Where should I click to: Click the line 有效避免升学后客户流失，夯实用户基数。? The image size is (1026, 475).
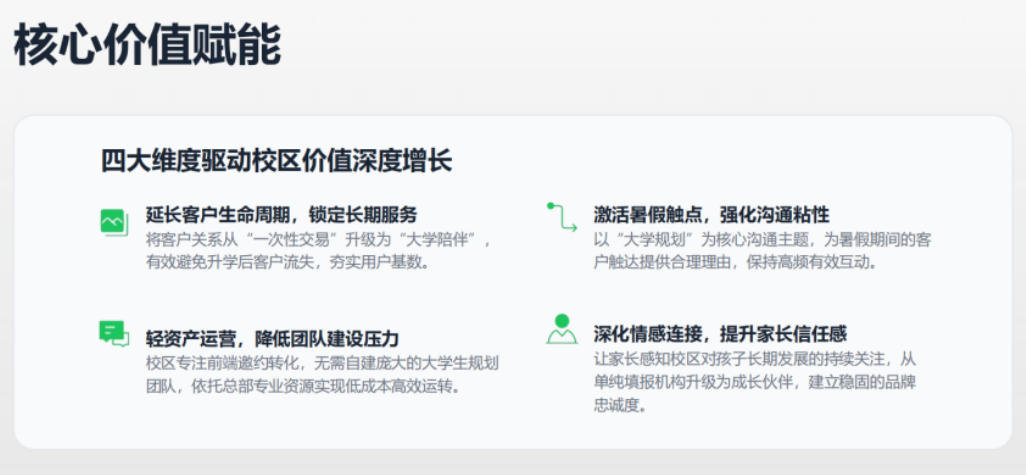pyautogui.click(x=288, y=262)
